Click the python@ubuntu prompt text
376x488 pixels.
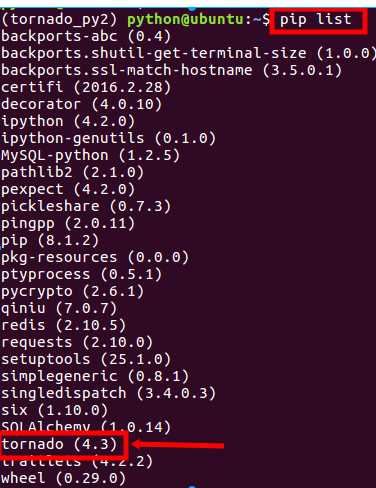[x=185, y=20]
